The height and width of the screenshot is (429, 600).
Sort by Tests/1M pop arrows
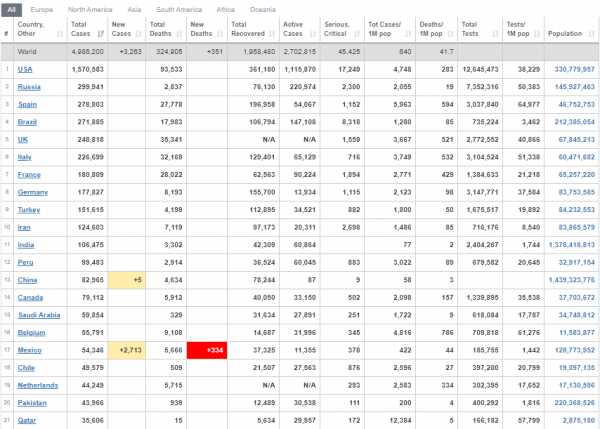(x=537, y=34)
